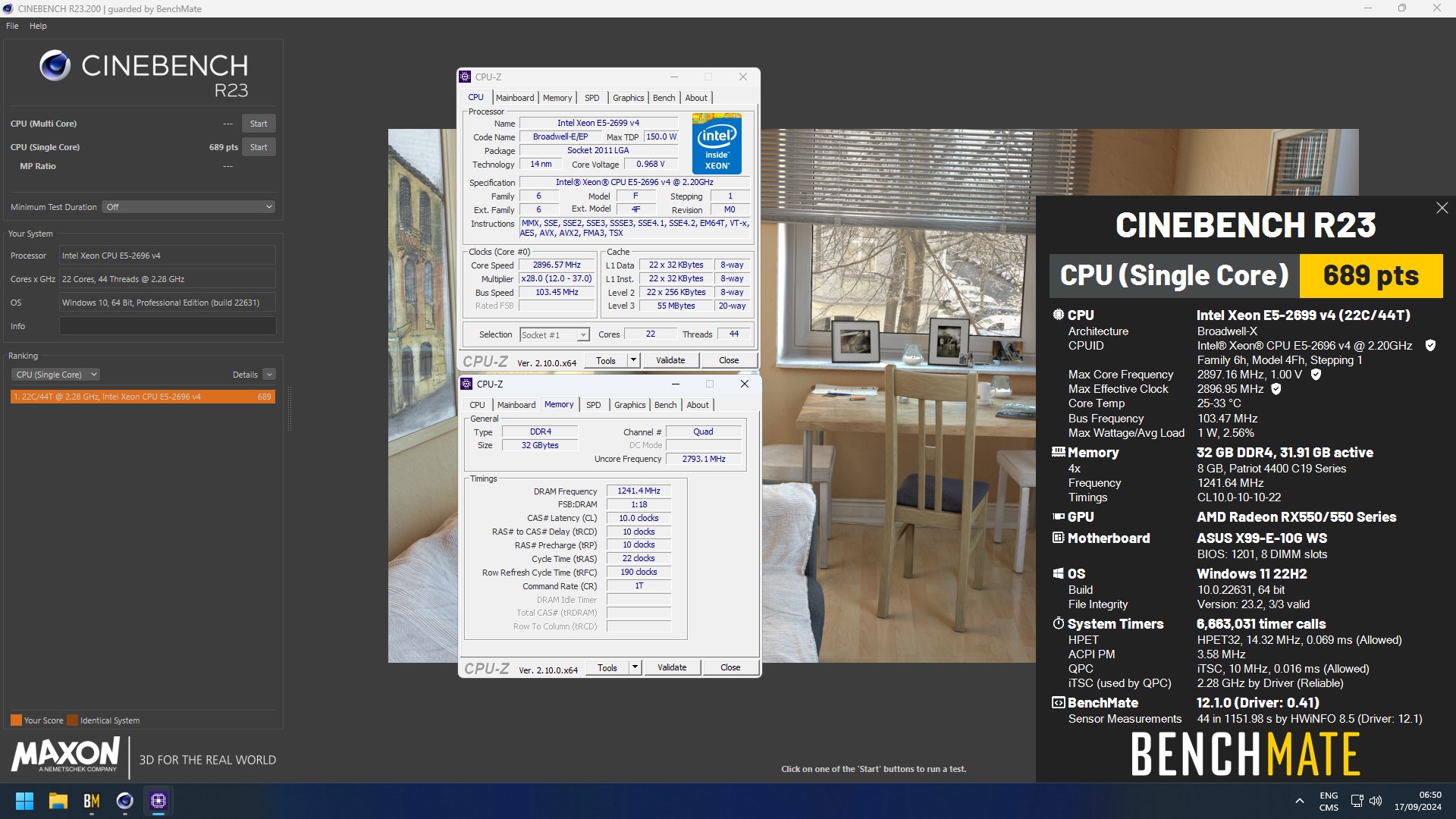Close the BenchMate result overlay
This screenshot has width=1456, height=819.
click(x=1442, y=208)
